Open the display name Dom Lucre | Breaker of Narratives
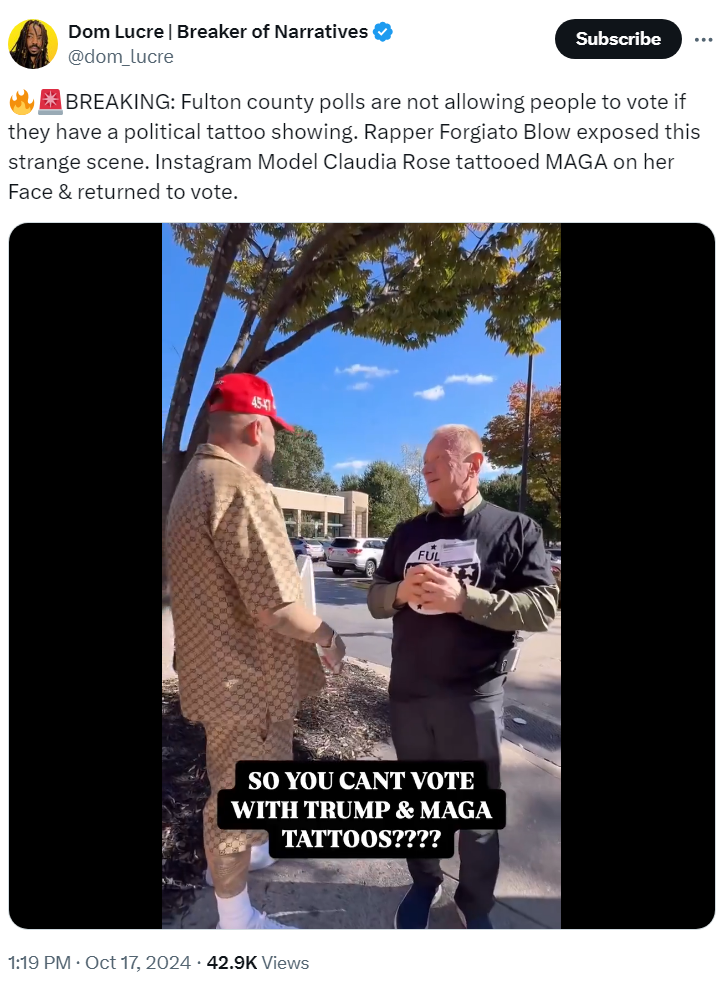This screenshot has width=726, height=984. pos(218,31)
